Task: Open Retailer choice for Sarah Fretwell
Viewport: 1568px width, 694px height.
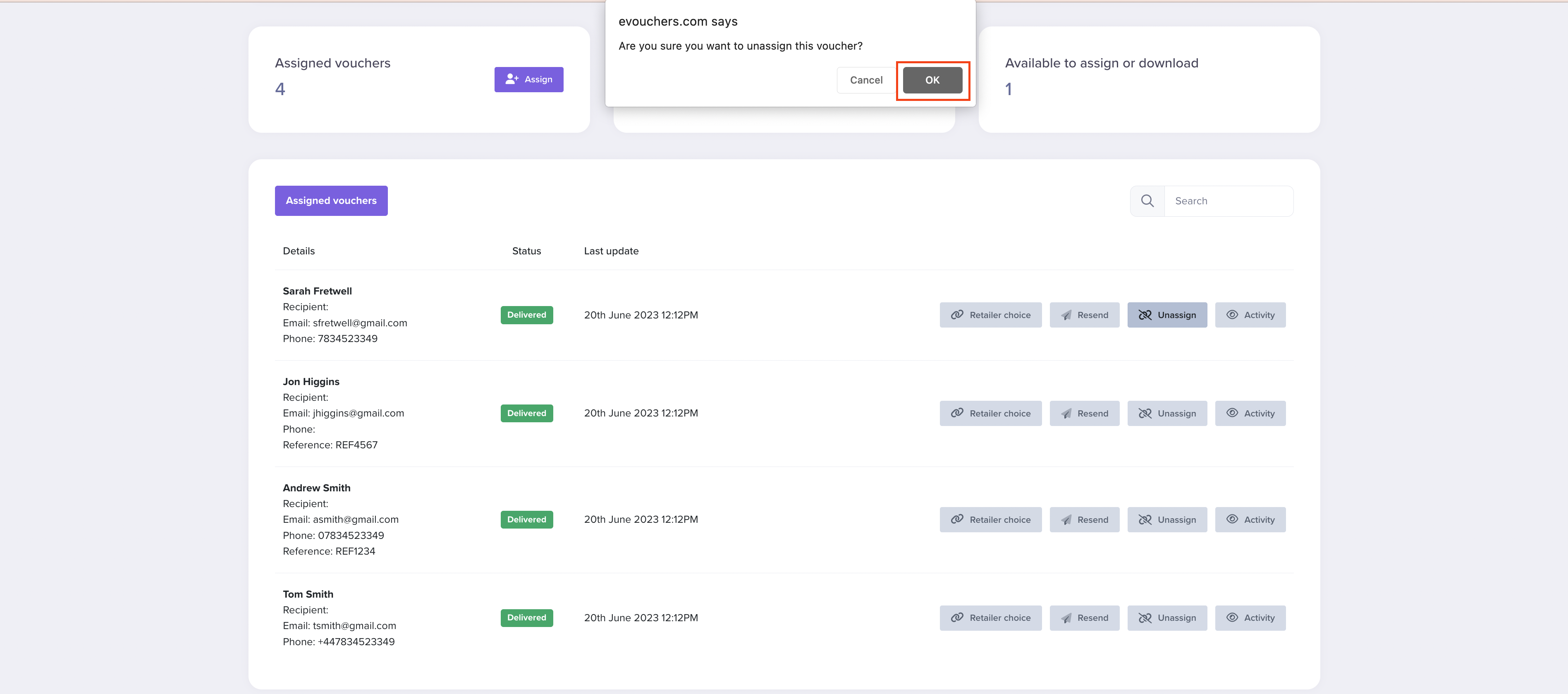Action: pyautogui.click(x=990, y=315)
